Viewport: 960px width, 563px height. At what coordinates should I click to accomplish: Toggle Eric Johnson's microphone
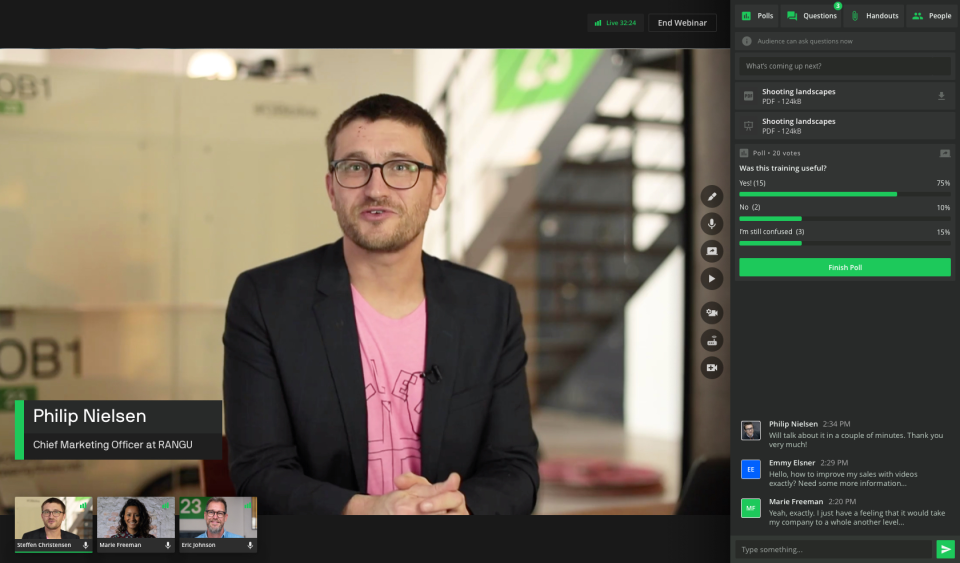point(250,545)
